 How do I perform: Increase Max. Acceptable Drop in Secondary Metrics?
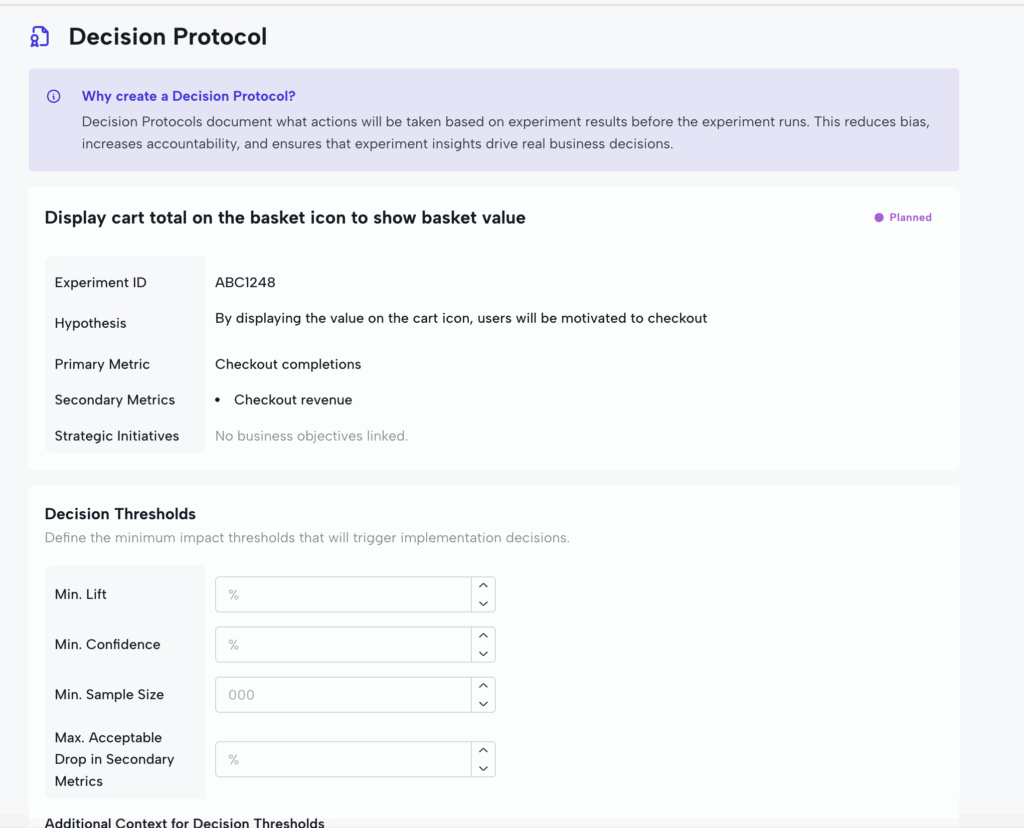(483, 751)
